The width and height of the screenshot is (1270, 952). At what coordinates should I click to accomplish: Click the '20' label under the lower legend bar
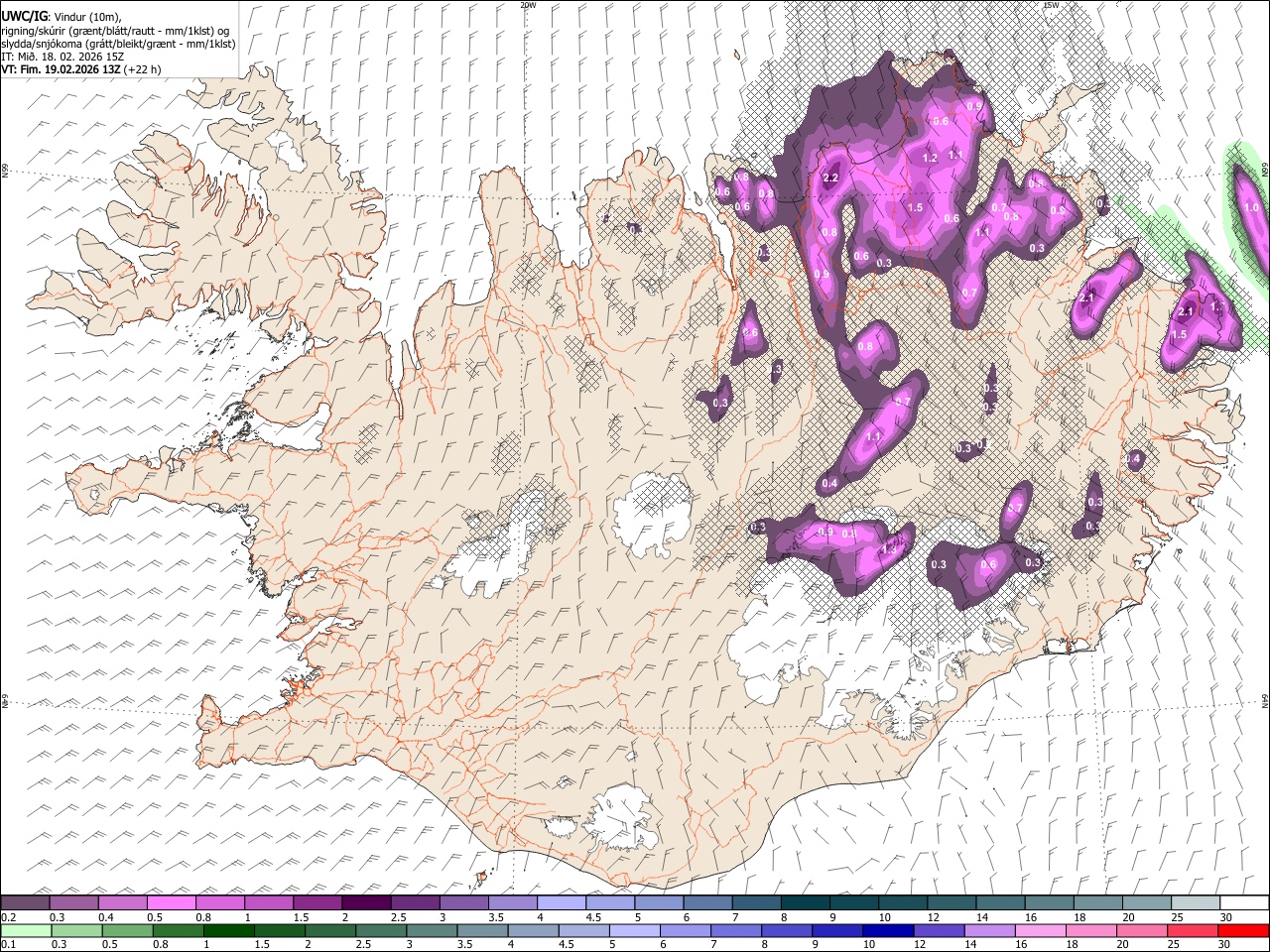pos(1125,944)
